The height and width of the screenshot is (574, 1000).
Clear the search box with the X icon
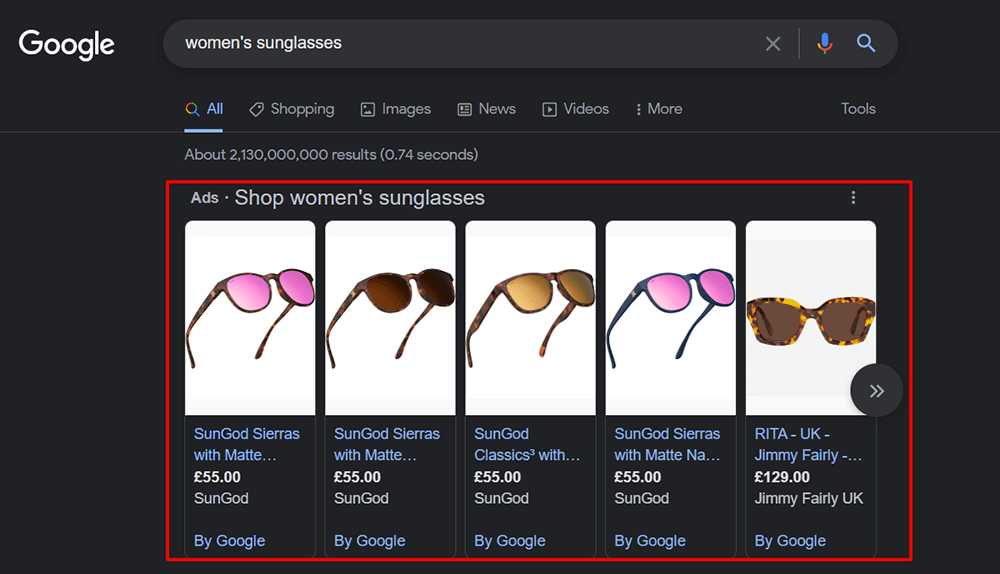773,43
